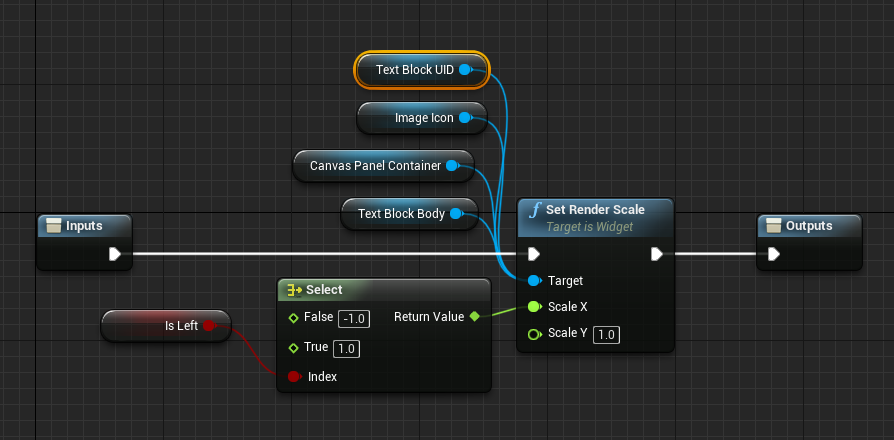Click the Scale X label

[x=567, y=307]
